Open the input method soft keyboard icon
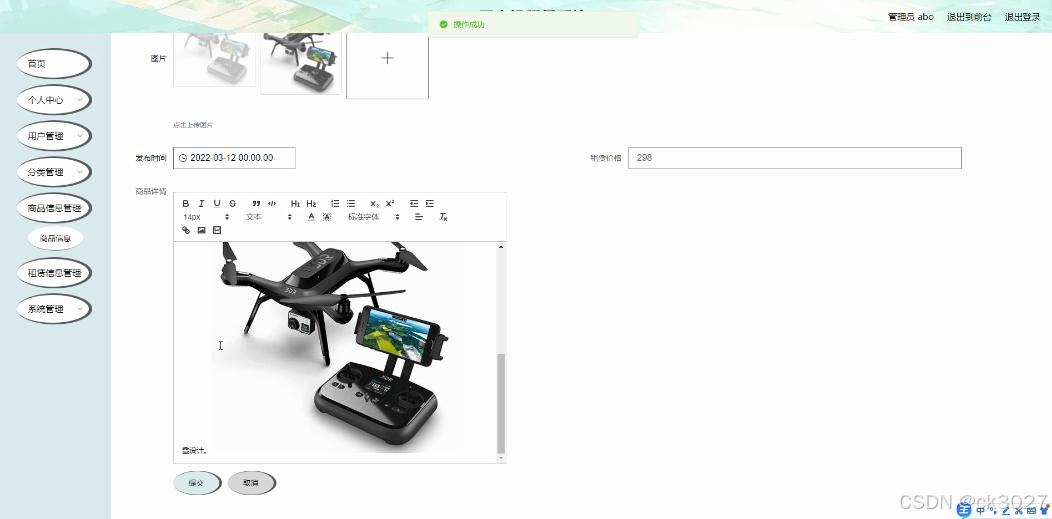Screen dimensions: 1052x519 pyautogui.click(x=1031, y=511)
